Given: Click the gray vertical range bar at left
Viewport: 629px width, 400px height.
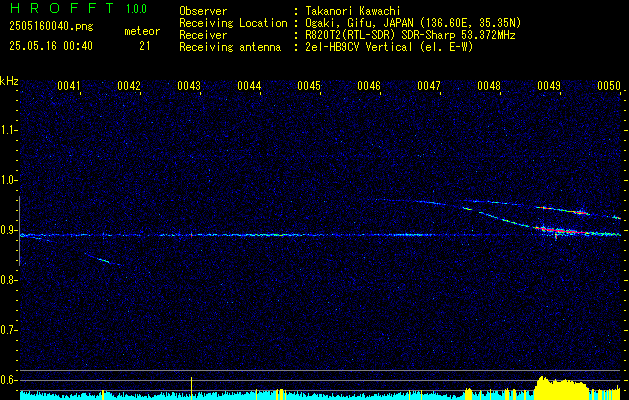Looking at the screenshot, I should (x=20, y=231).
